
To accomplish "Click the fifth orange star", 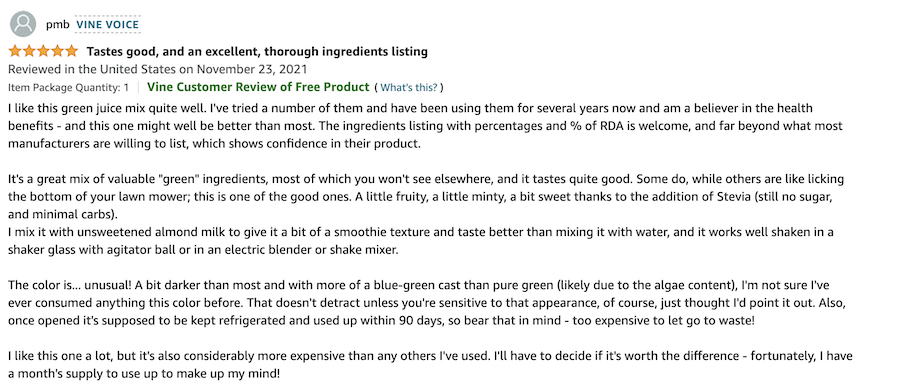I will (71, 51).
